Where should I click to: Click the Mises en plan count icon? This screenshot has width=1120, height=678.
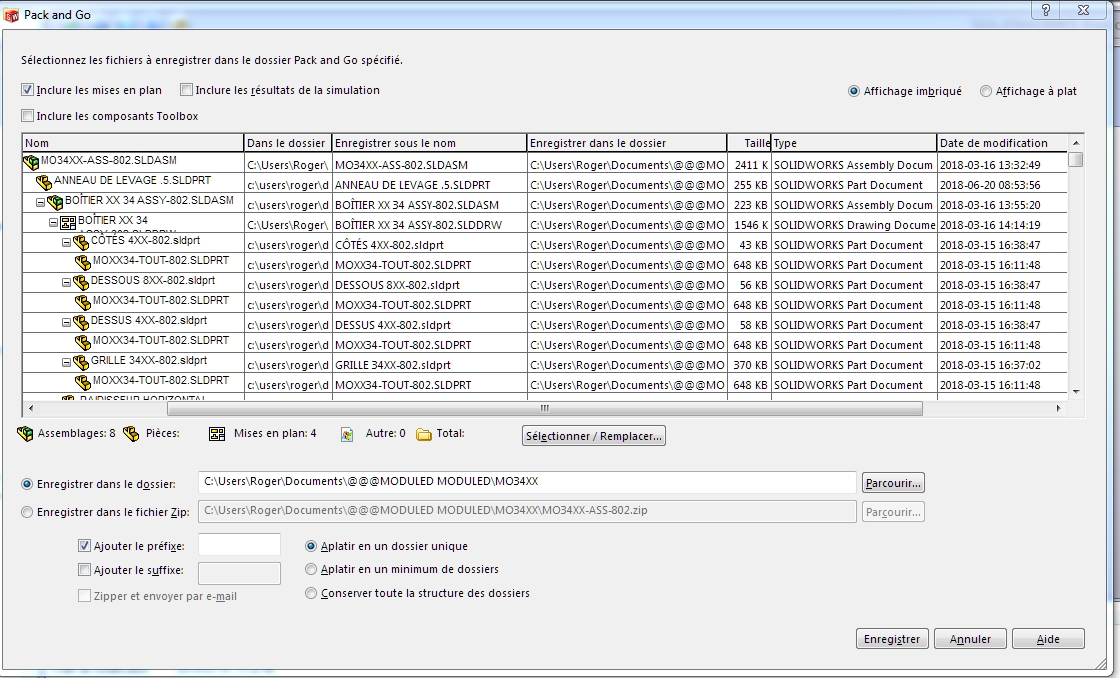tap(217, 434)
